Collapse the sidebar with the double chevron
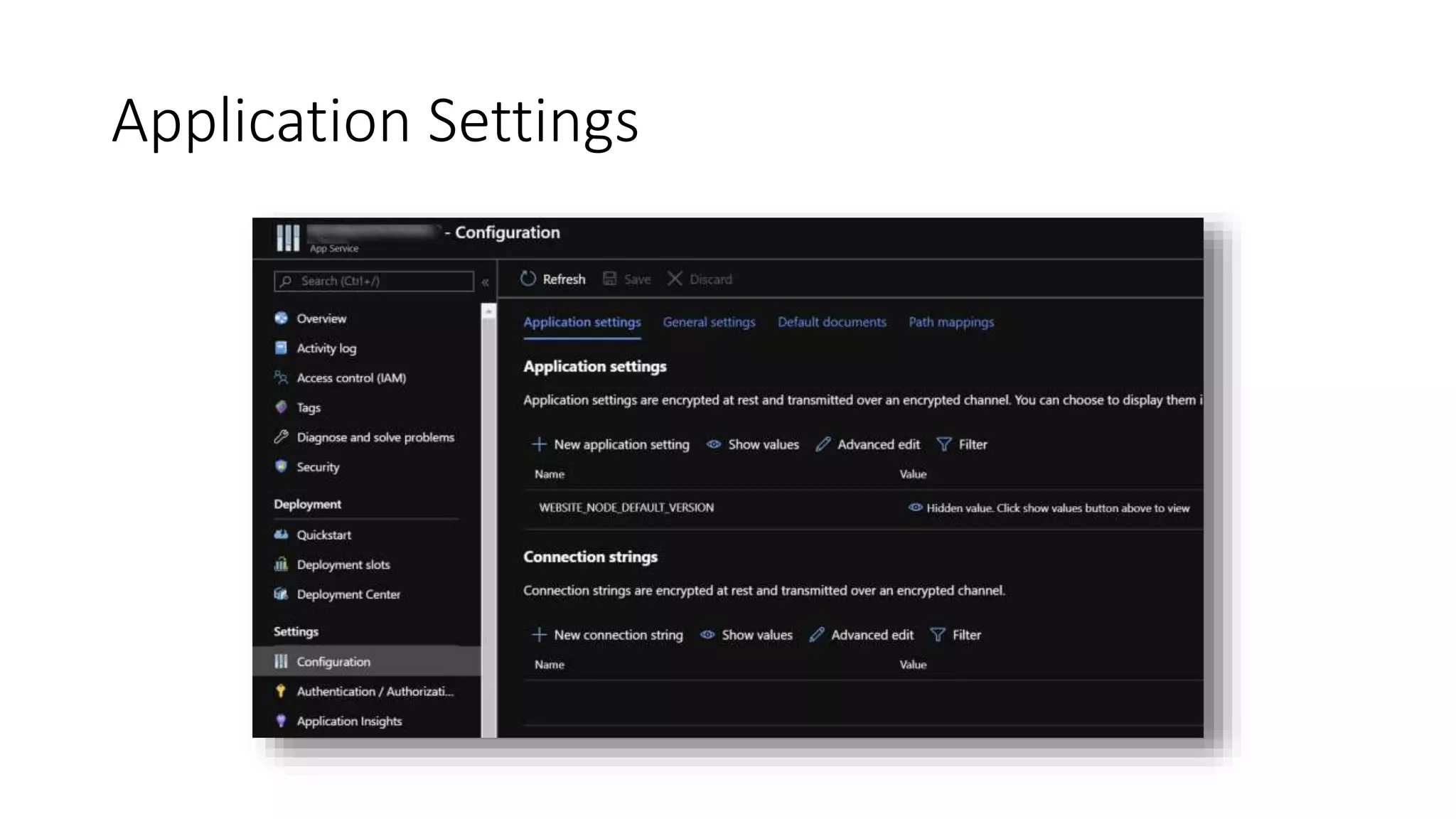Image resolution: width=1456 pixels, height=819 pixels. [485, 282]
